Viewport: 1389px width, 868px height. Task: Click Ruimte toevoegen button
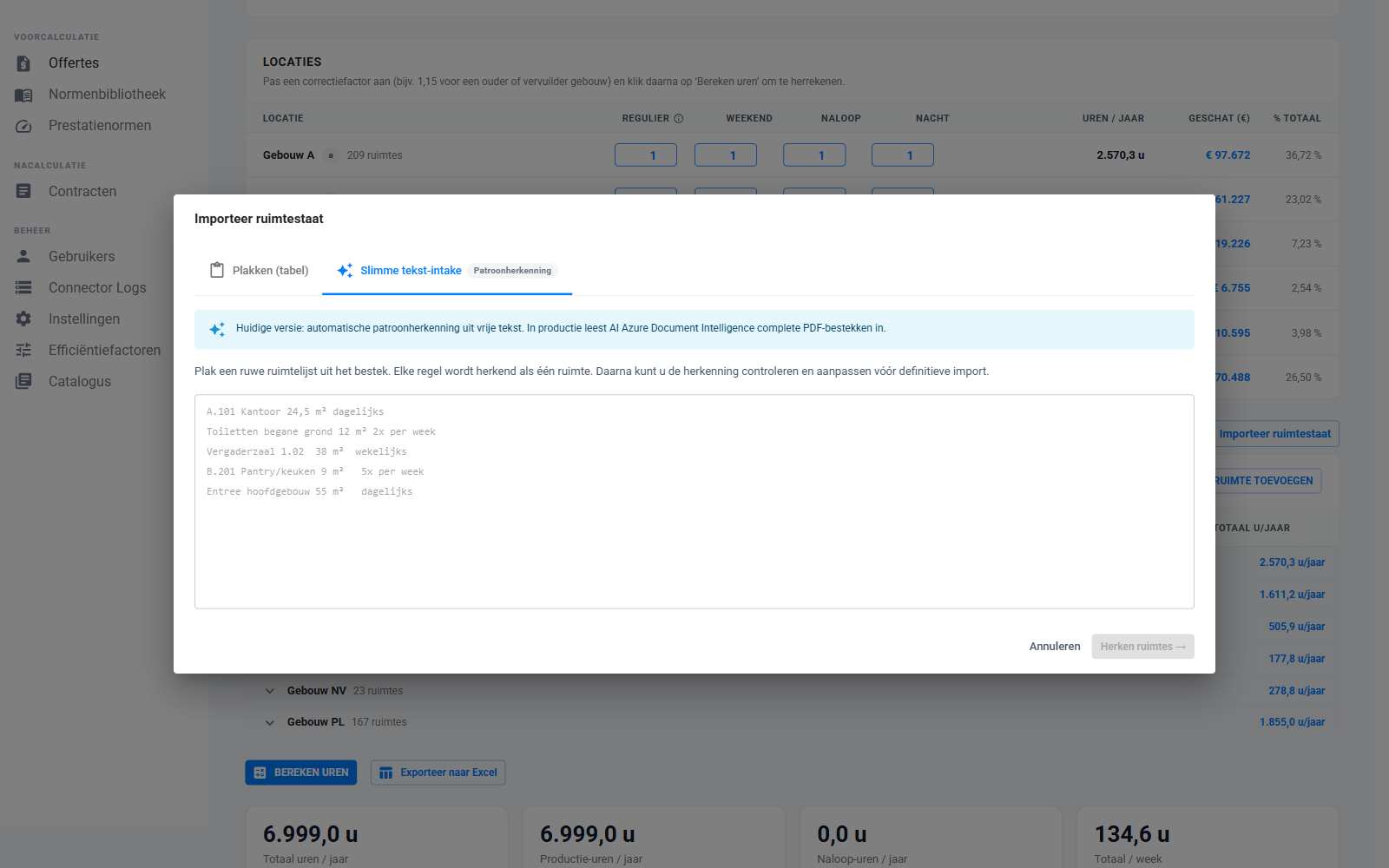(x=1267, y=481)
